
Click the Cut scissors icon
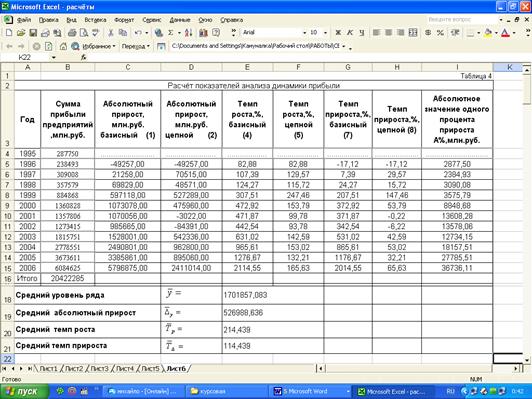click(x=111, y=33)
